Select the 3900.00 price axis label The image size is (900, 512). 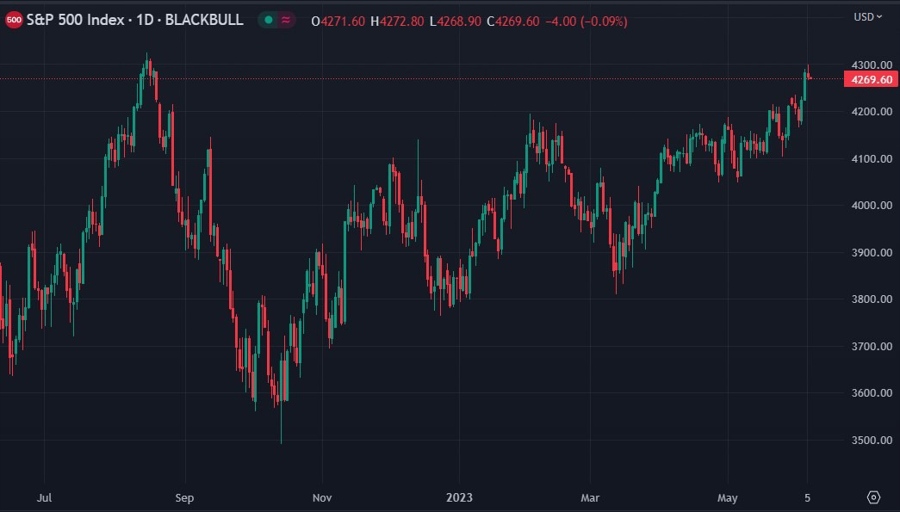871,253
